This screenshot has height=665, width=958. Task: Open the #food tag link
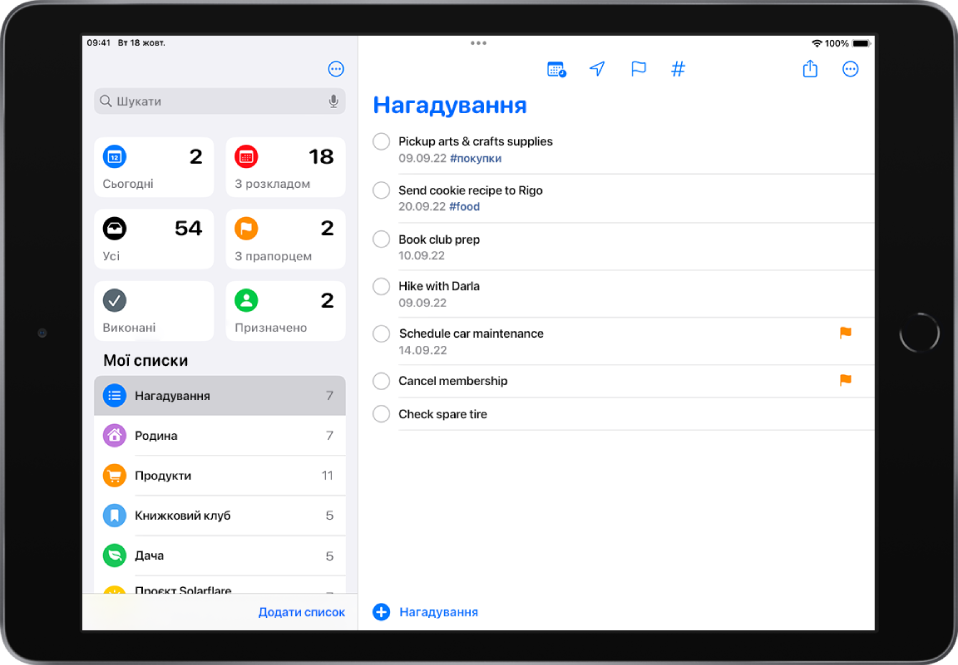(464, 207)
